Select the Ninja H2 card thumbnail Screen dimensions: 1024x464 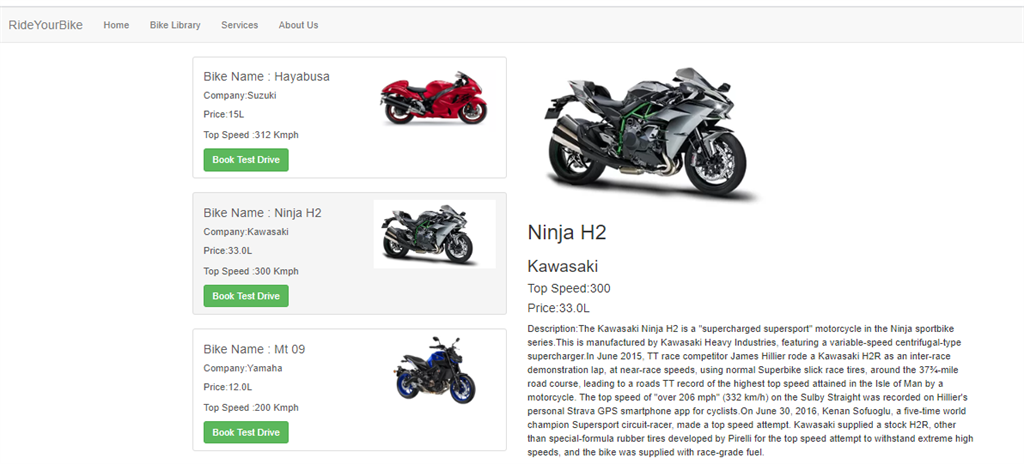pos(434,234)
